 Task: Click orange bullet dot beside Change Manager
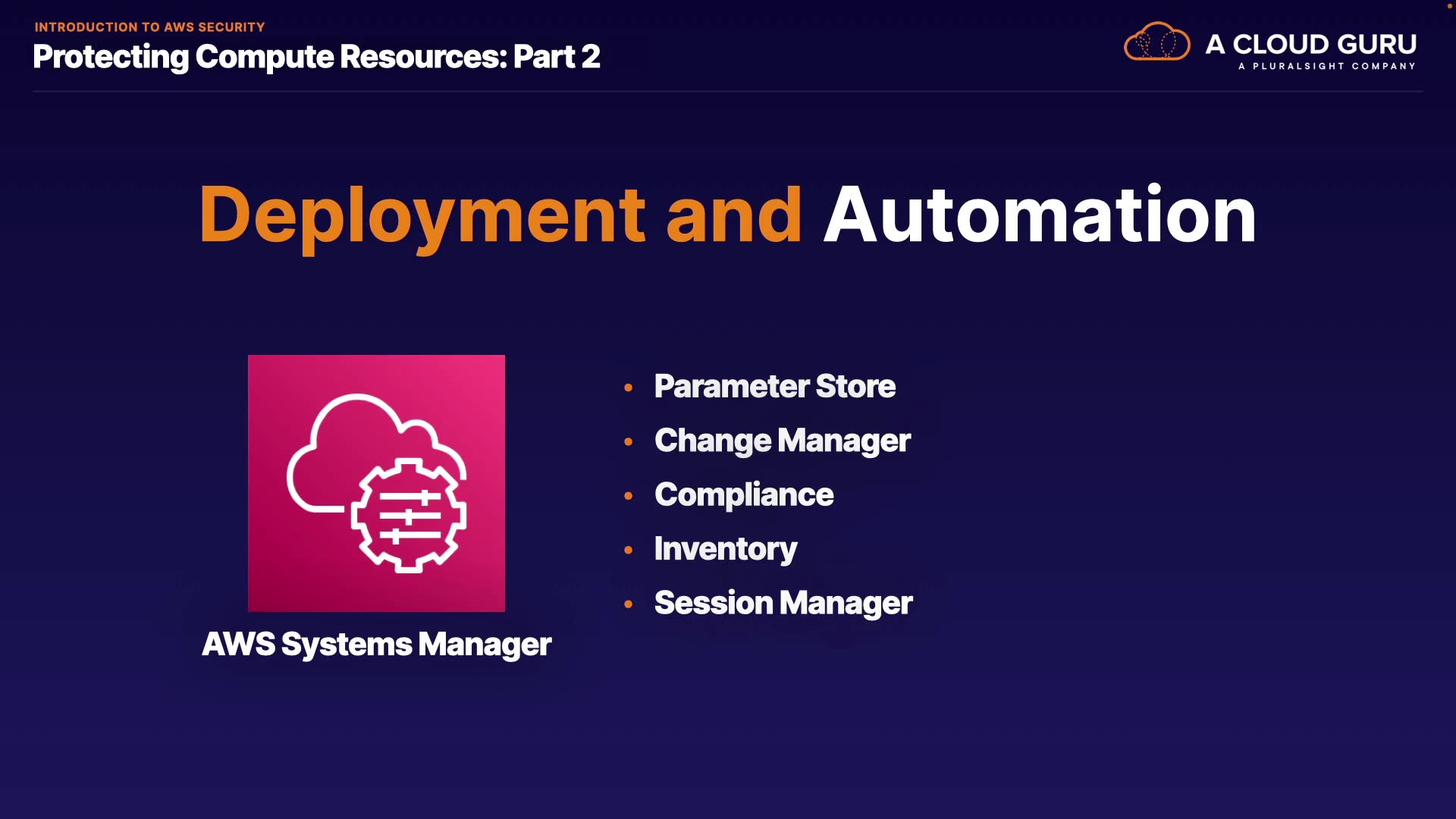click(628, 441)
